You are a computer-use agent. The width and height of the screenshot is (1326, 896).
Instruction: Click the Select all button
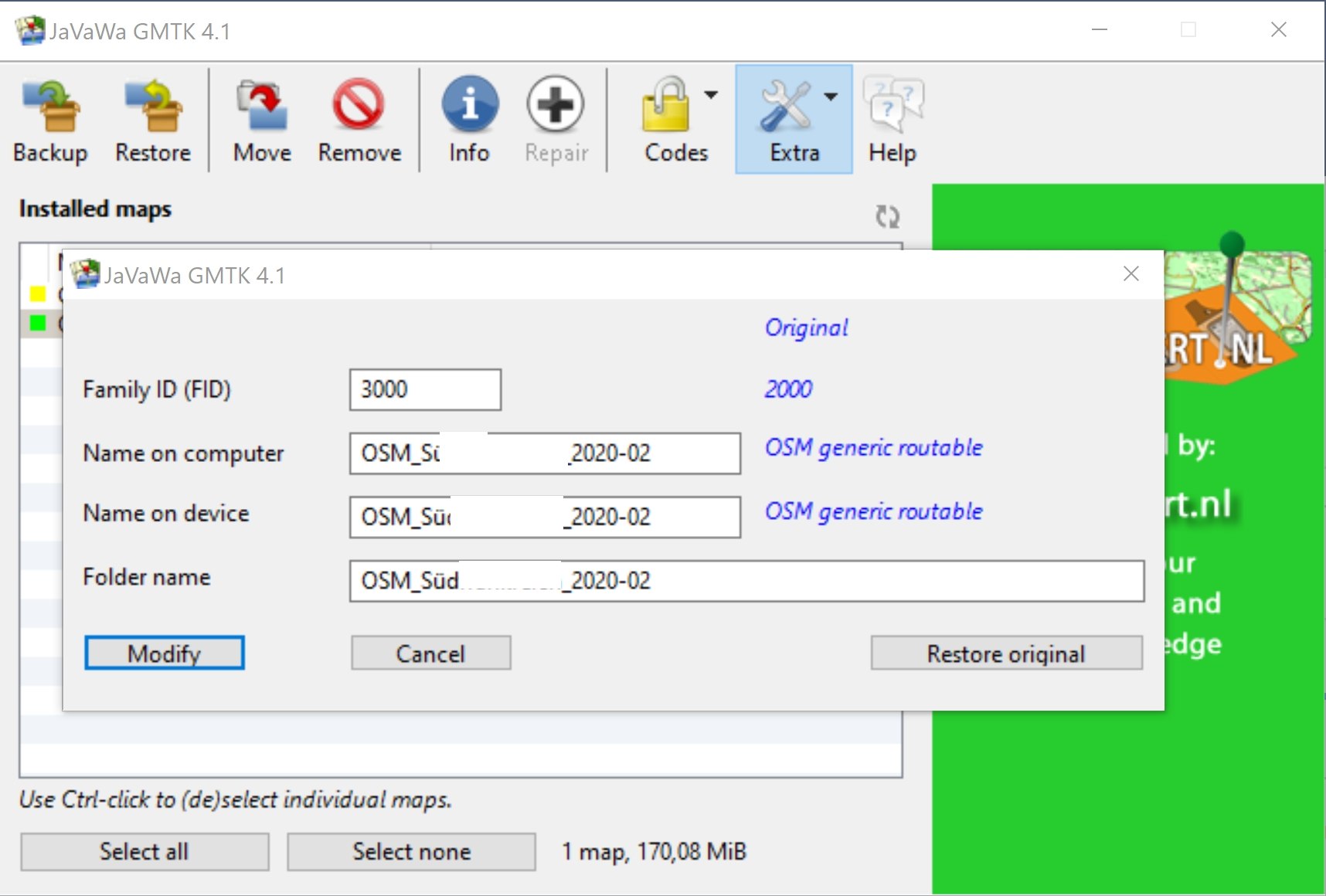(144, 851)
